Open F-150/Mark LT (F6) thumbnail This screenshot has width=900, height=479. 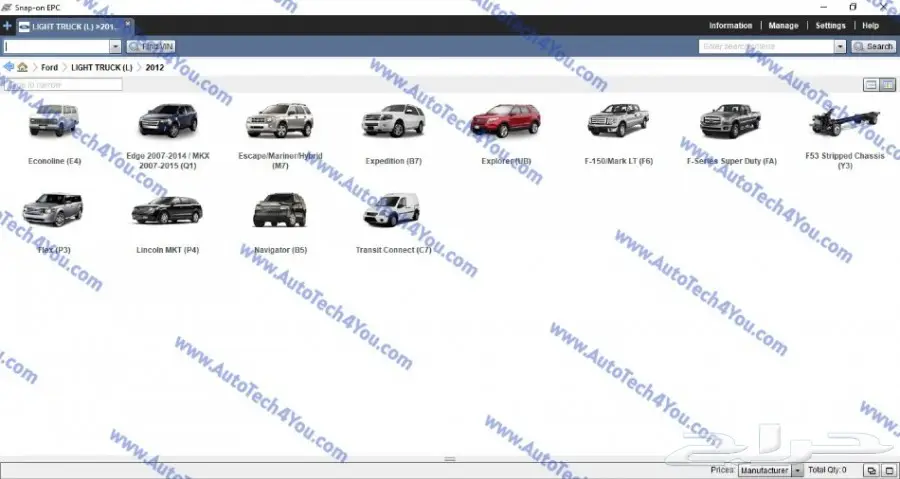[x=618, y=120]
